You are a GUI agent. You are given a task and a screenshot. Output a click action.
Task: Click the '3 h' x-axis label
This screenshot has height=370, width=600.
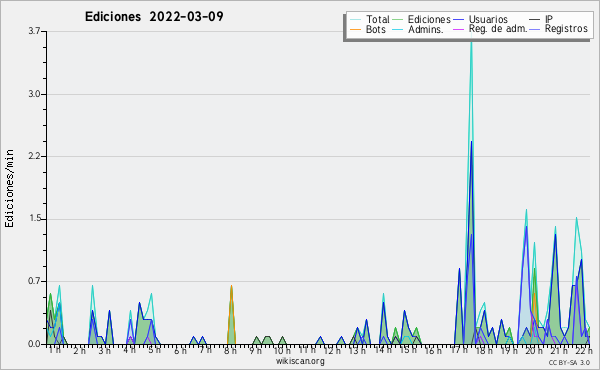point(104,351)
